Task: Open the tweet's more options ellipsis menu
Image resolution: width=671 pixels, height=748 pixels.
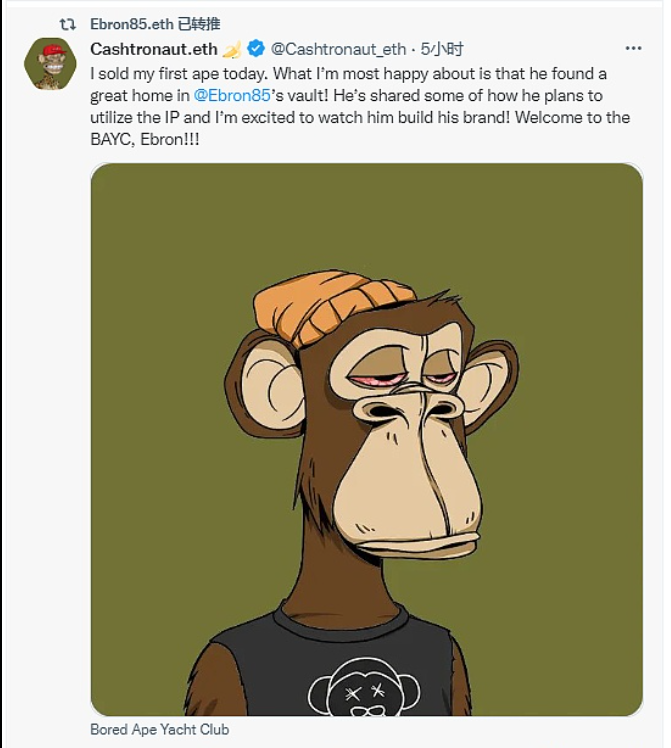Action: coord(632,48)
